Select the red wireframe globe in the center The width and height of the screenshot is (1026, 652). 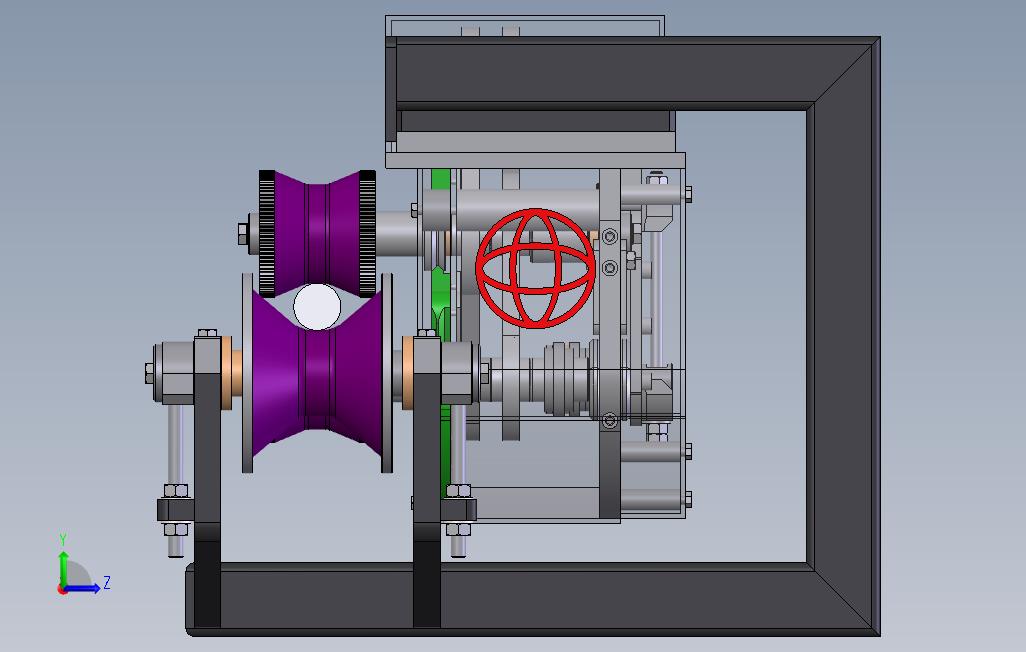(x=536, y=268)
